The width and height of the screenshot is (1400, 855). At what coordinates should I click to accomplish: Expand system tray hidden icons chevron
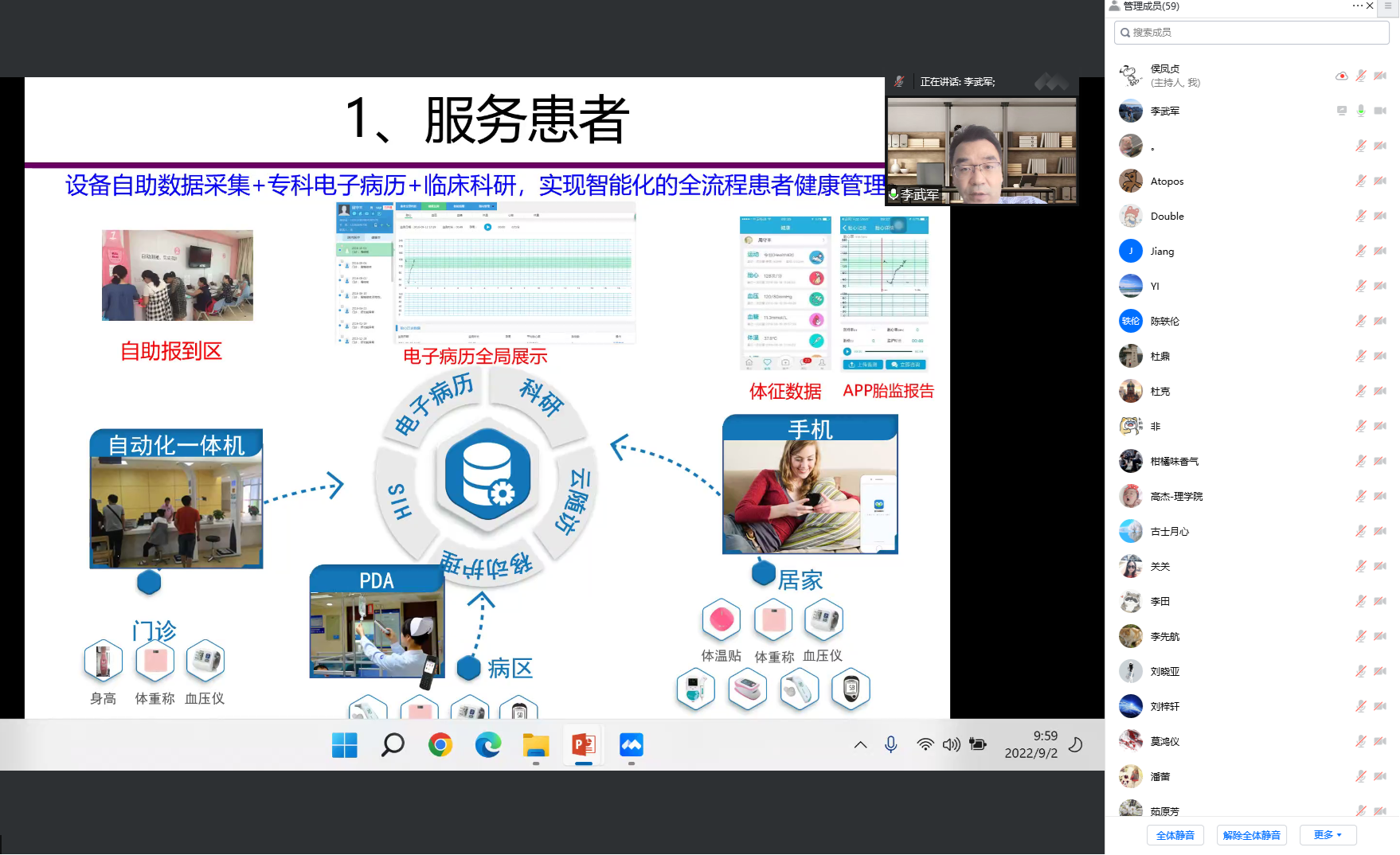point(860,745)
